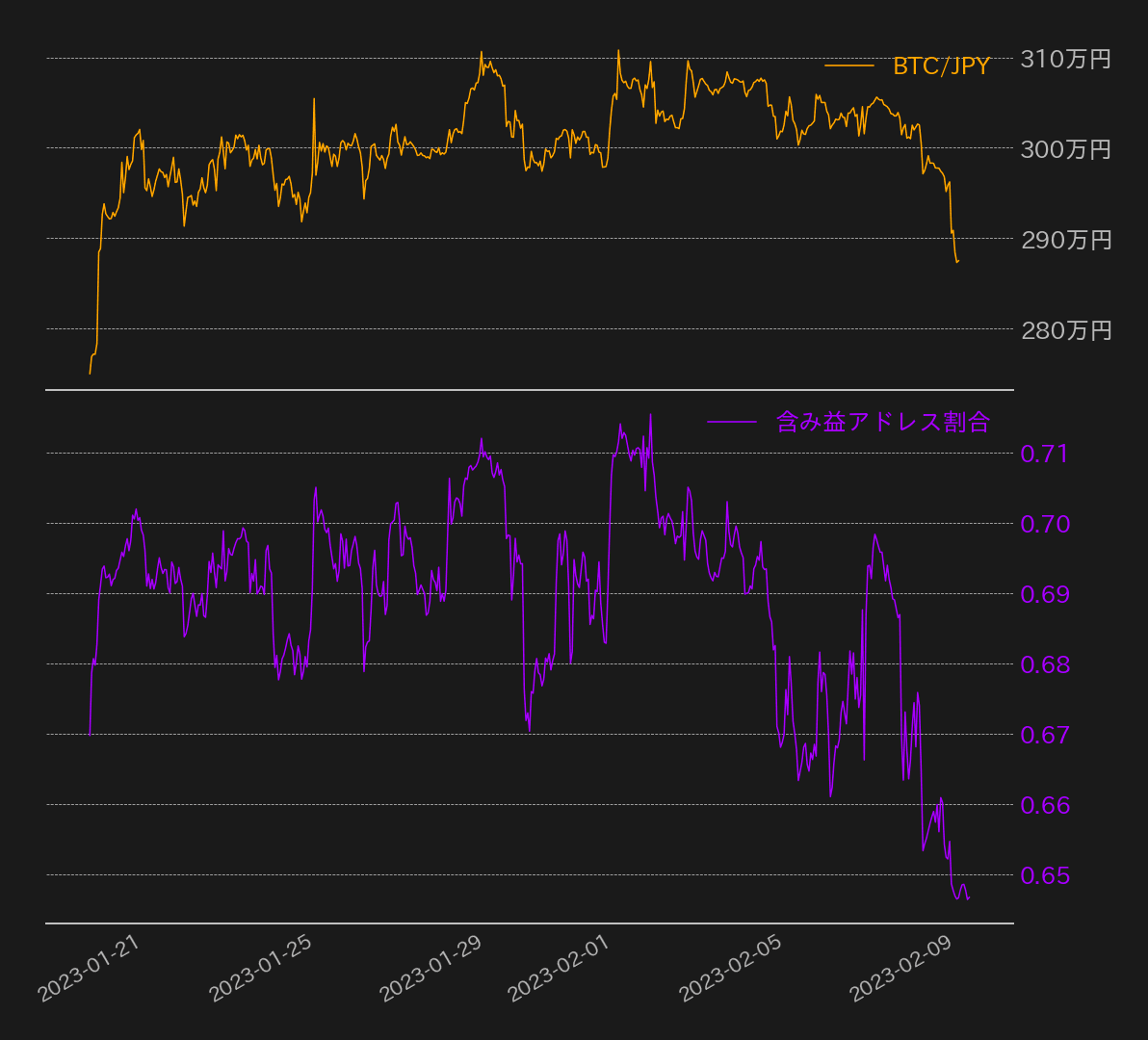
Task: Select the 310万円 price axis label
Action: tap(1065, 60)
